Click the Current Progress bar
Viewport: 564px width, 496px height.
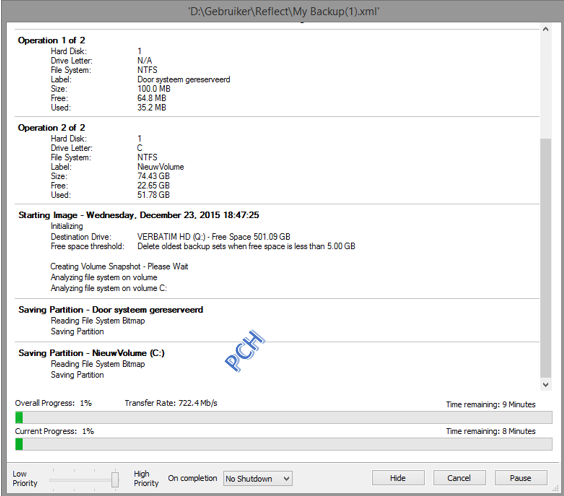(x=283, y=444)
